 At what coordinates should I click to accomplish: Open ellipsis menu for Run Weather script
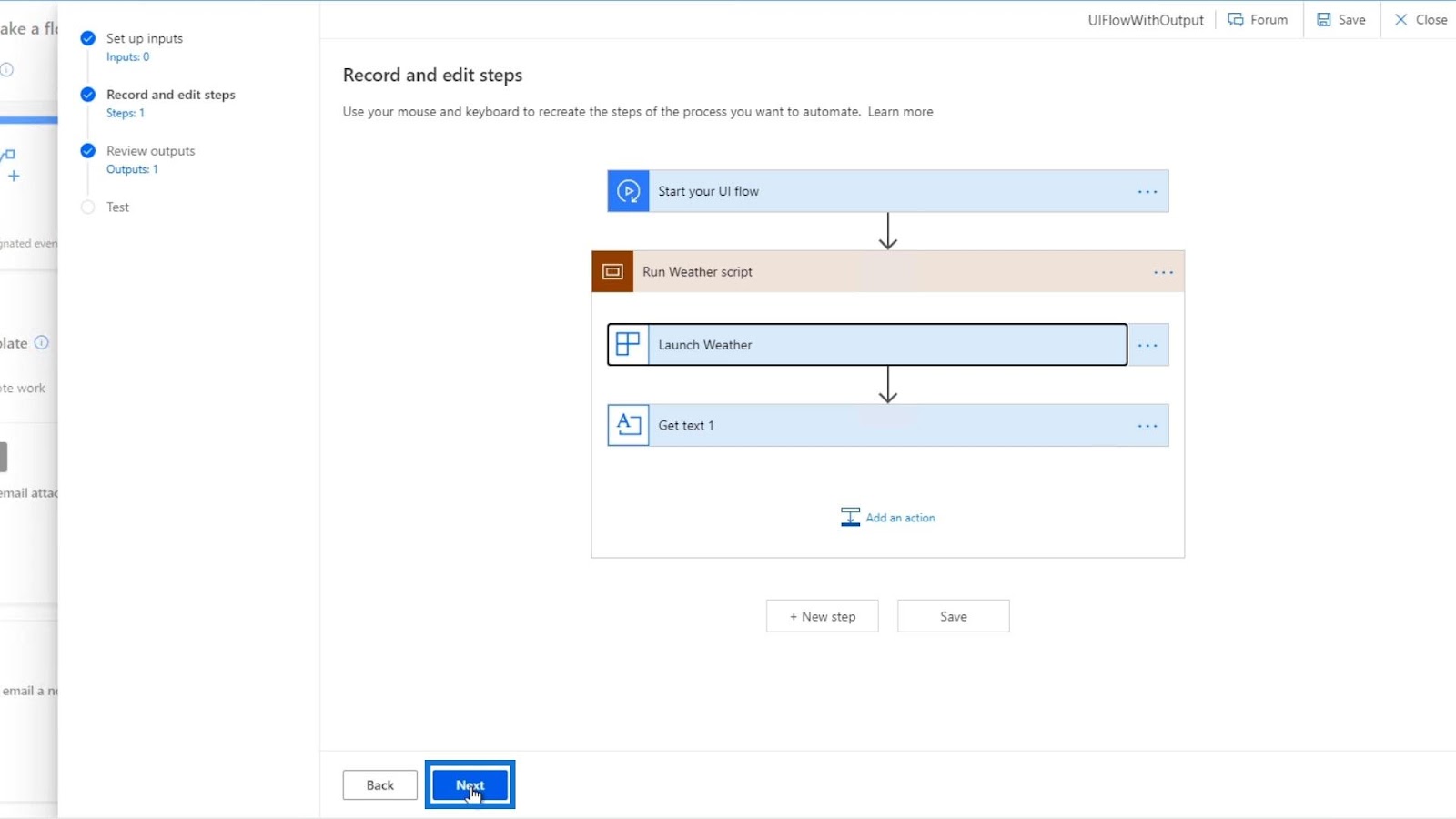(1163, 272)
